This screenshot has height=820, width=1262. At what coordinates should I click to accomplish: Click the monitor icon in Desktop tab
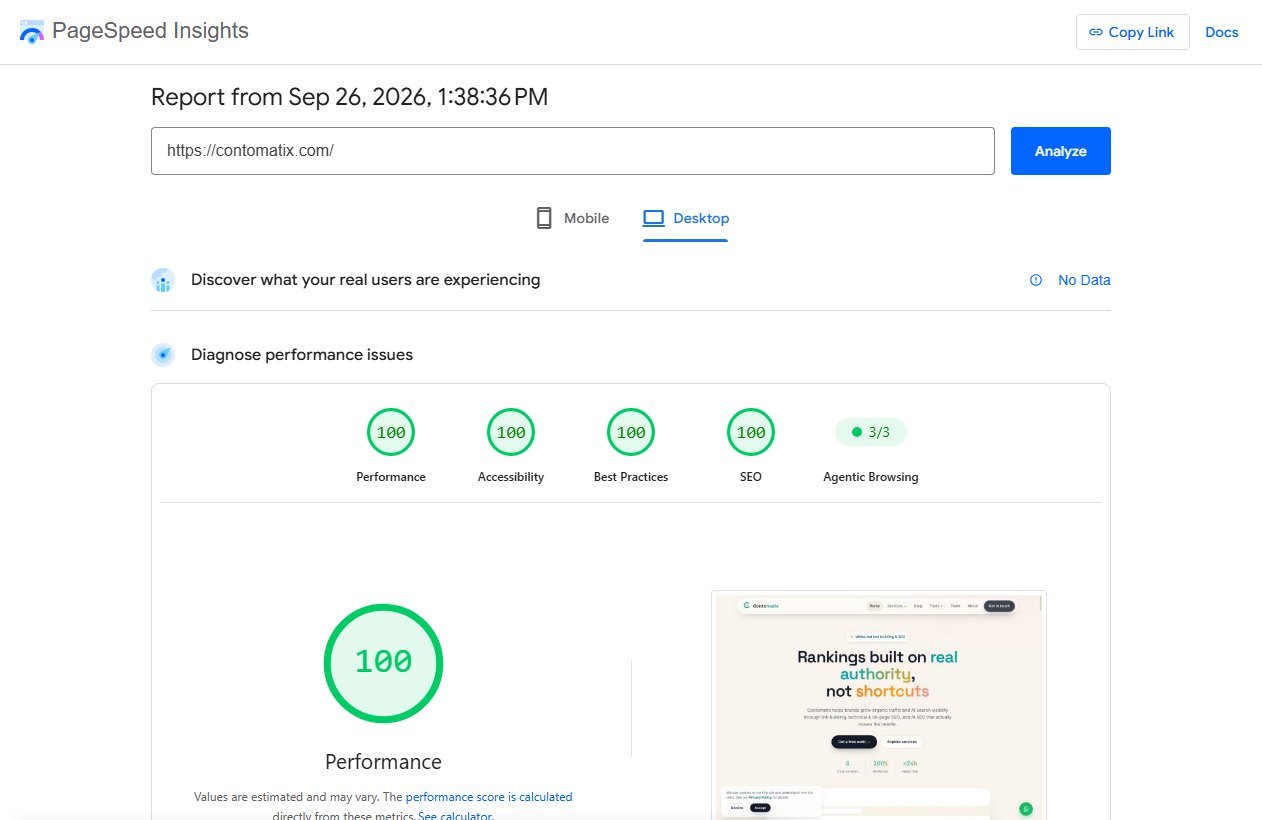click(654, 218)
